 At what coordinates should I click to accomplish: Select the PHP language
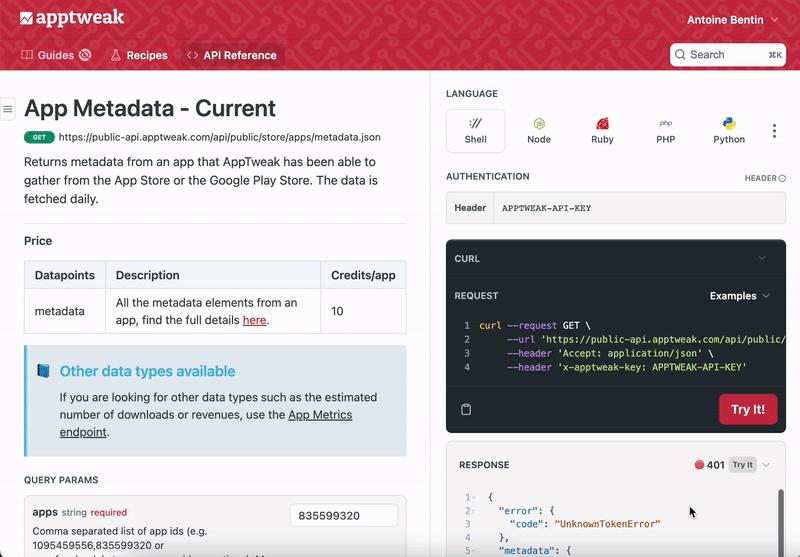pos(665,131)
